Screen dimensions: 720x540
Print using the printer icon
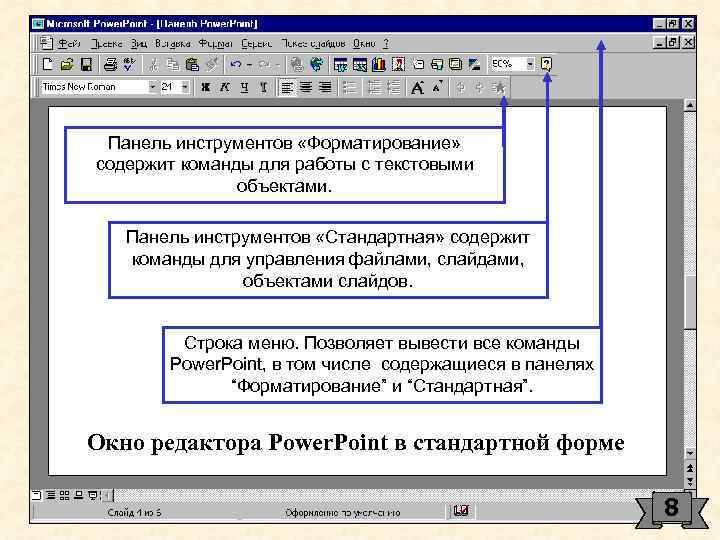(x=110, y=64)
